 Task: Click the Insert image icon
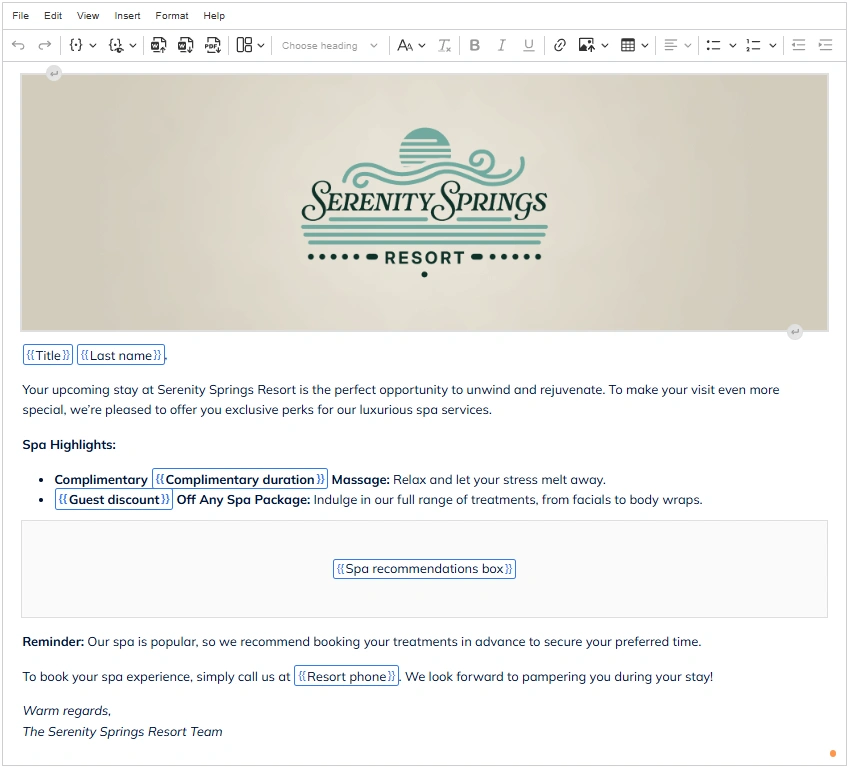click(587, 45)
